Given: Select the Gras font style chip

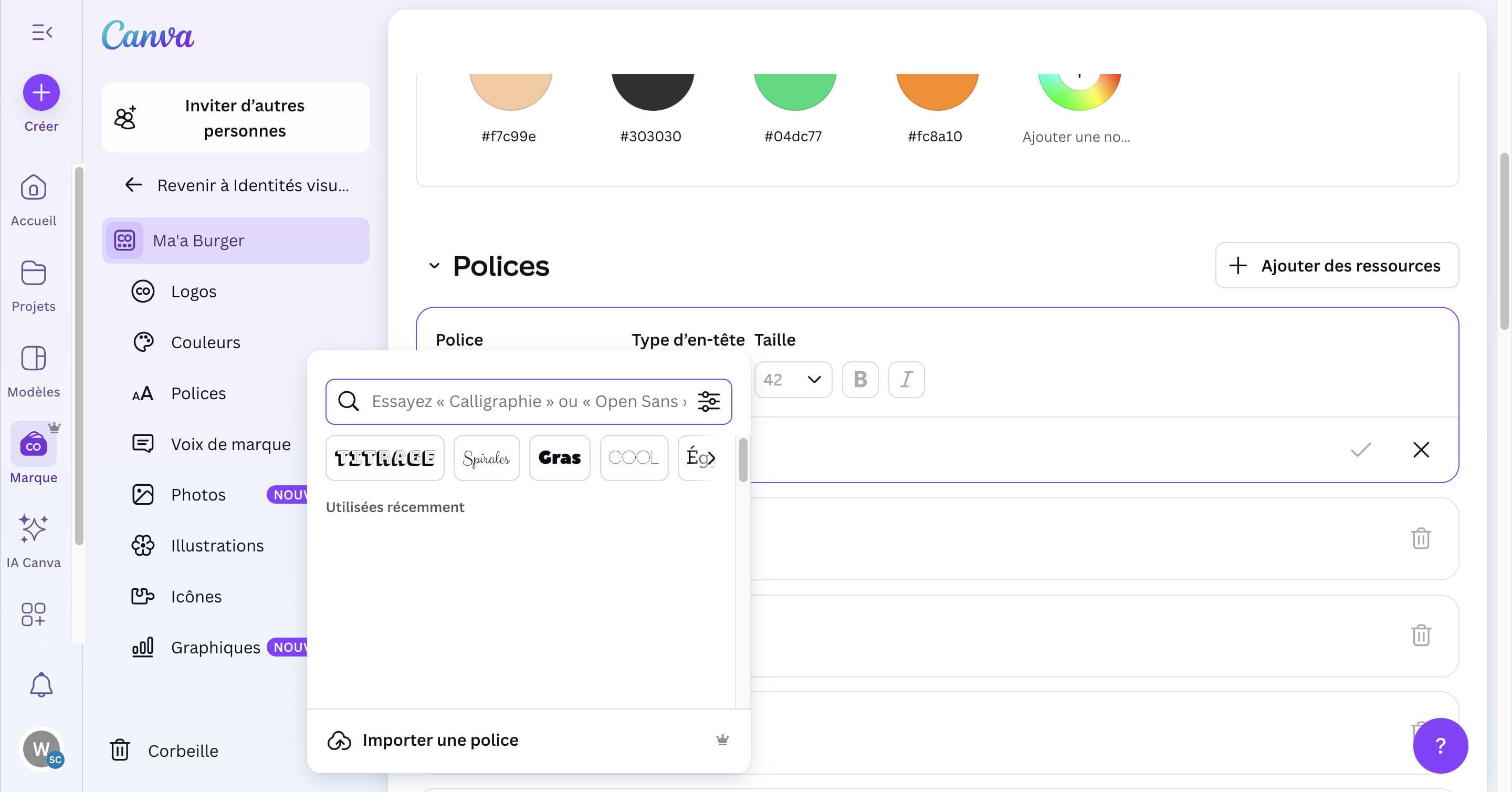Looking at the screenshot, I should (x=559, y=458).
